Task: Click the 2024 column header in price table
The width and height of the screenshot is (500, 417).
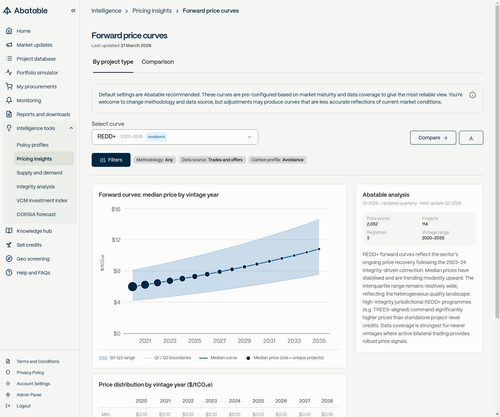Action: click(x=235, y=401)
